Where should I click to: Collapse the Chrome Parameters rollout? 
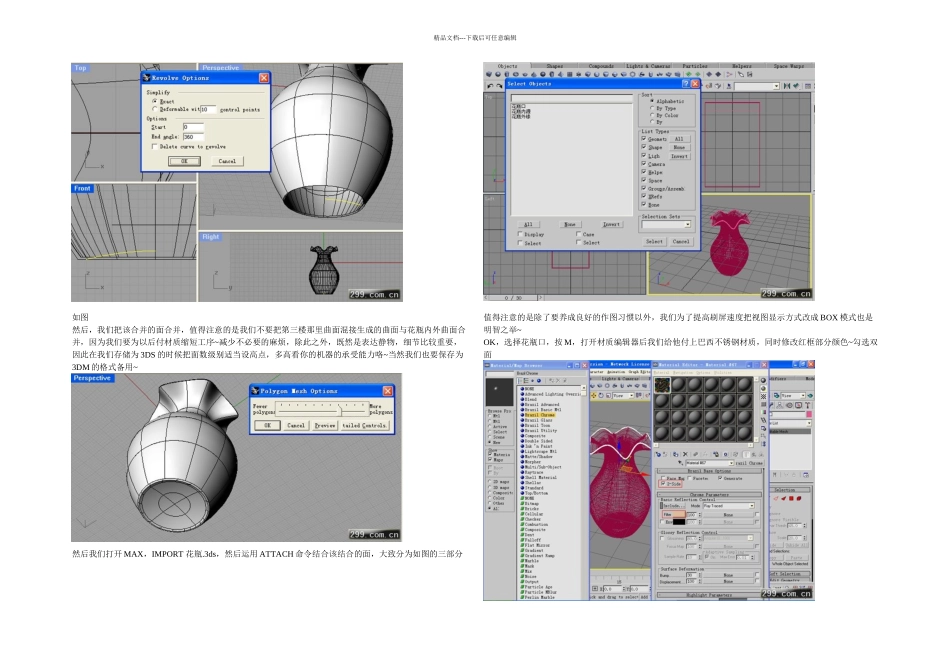(x=708, y=494)
